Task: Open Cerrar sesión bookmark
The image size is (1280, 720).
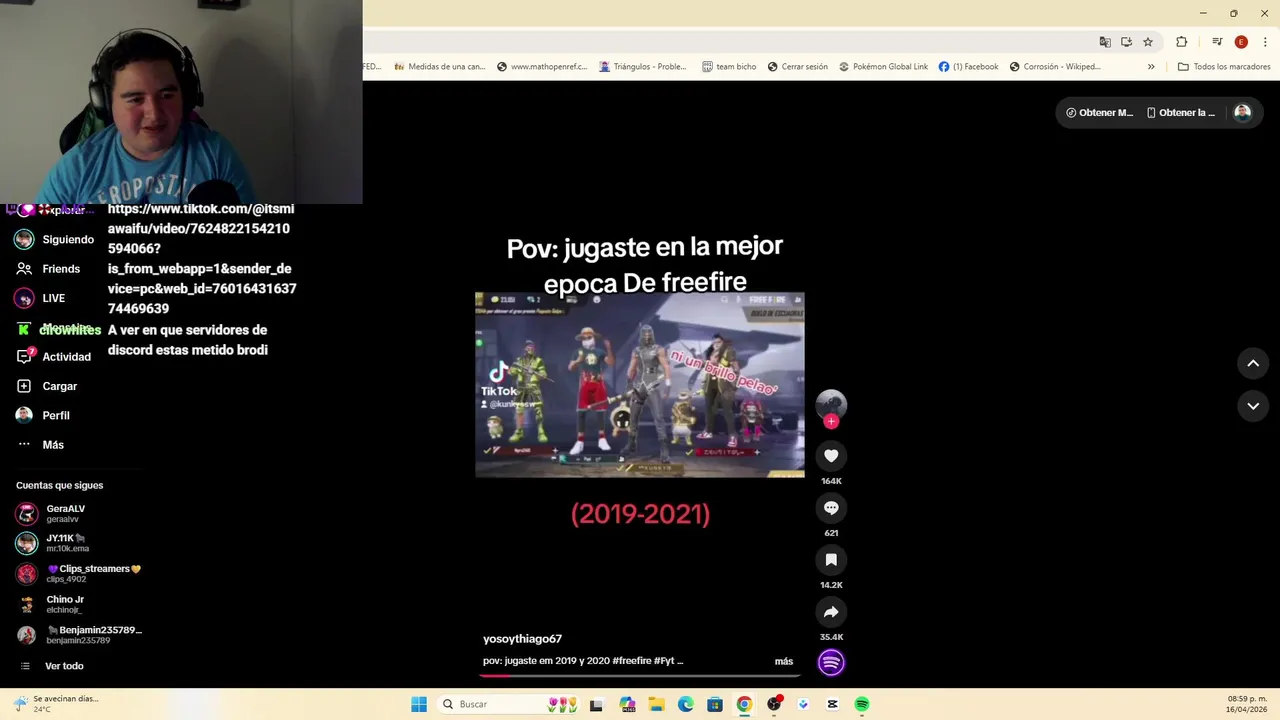Action: tap(798, 67)
